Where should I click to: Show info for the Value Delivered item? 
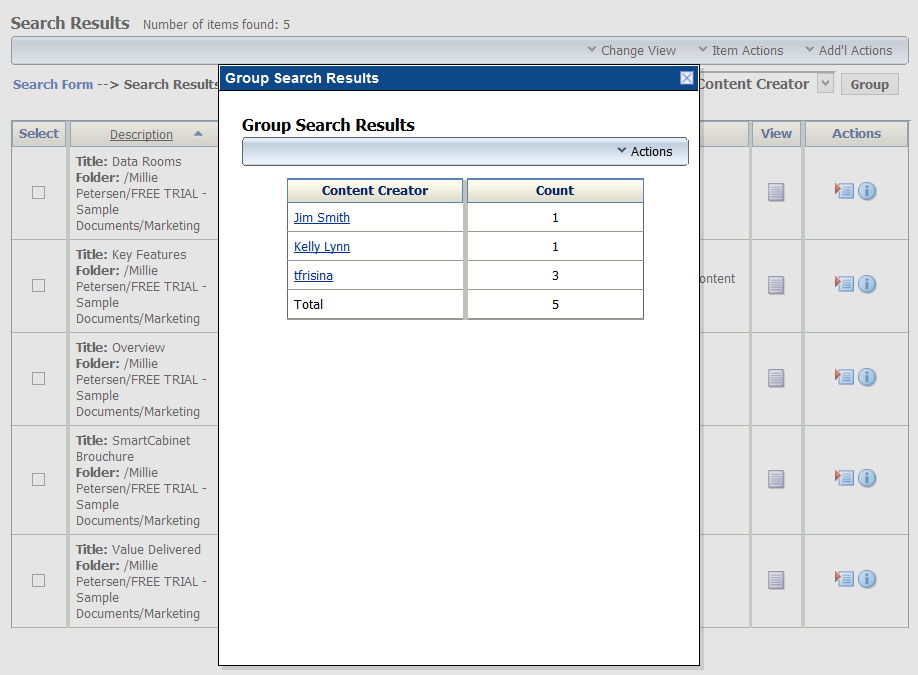pyautogui.click(x=867, y=579)
